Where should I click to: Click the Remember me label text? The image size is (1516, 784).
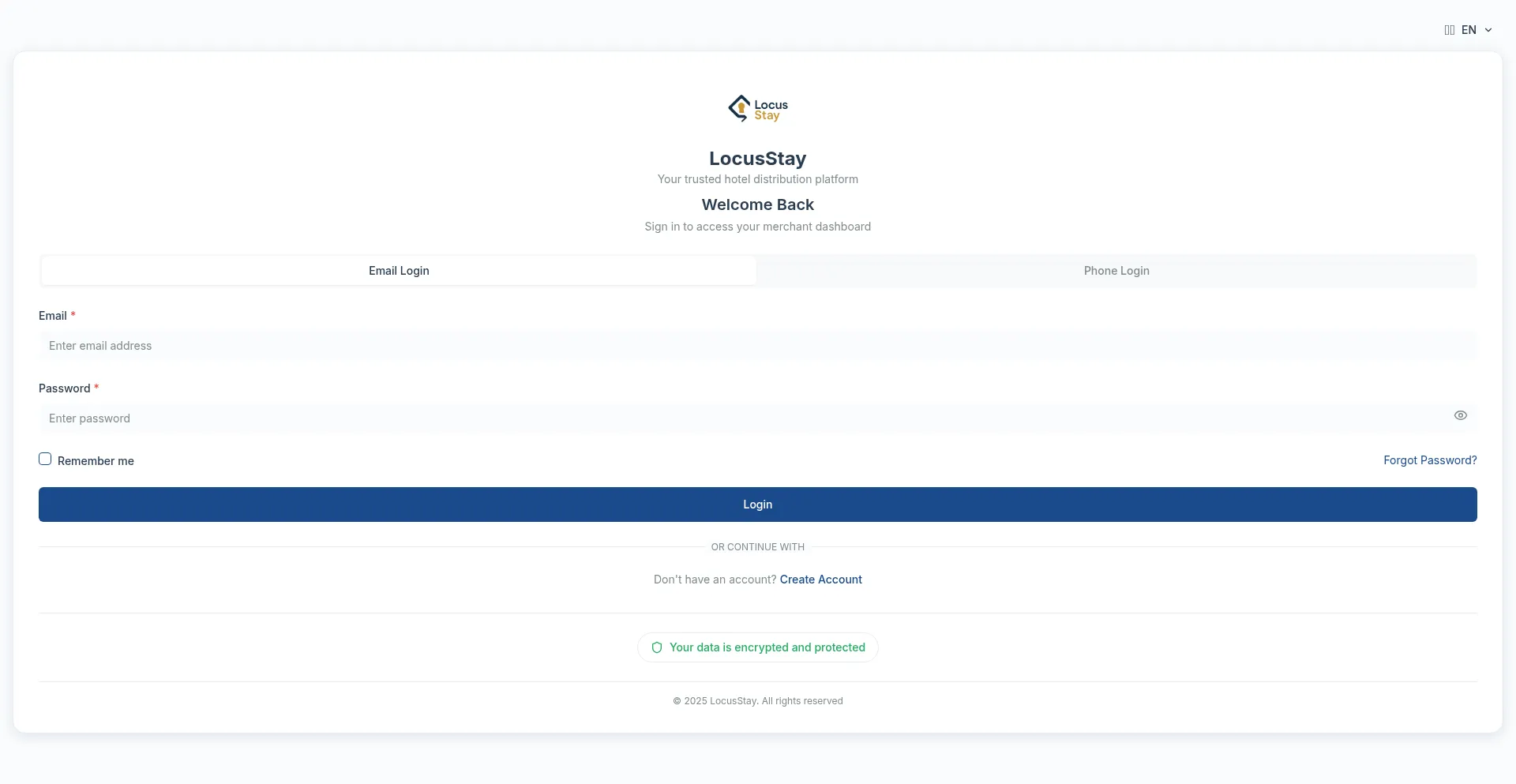tap(96, 461)
